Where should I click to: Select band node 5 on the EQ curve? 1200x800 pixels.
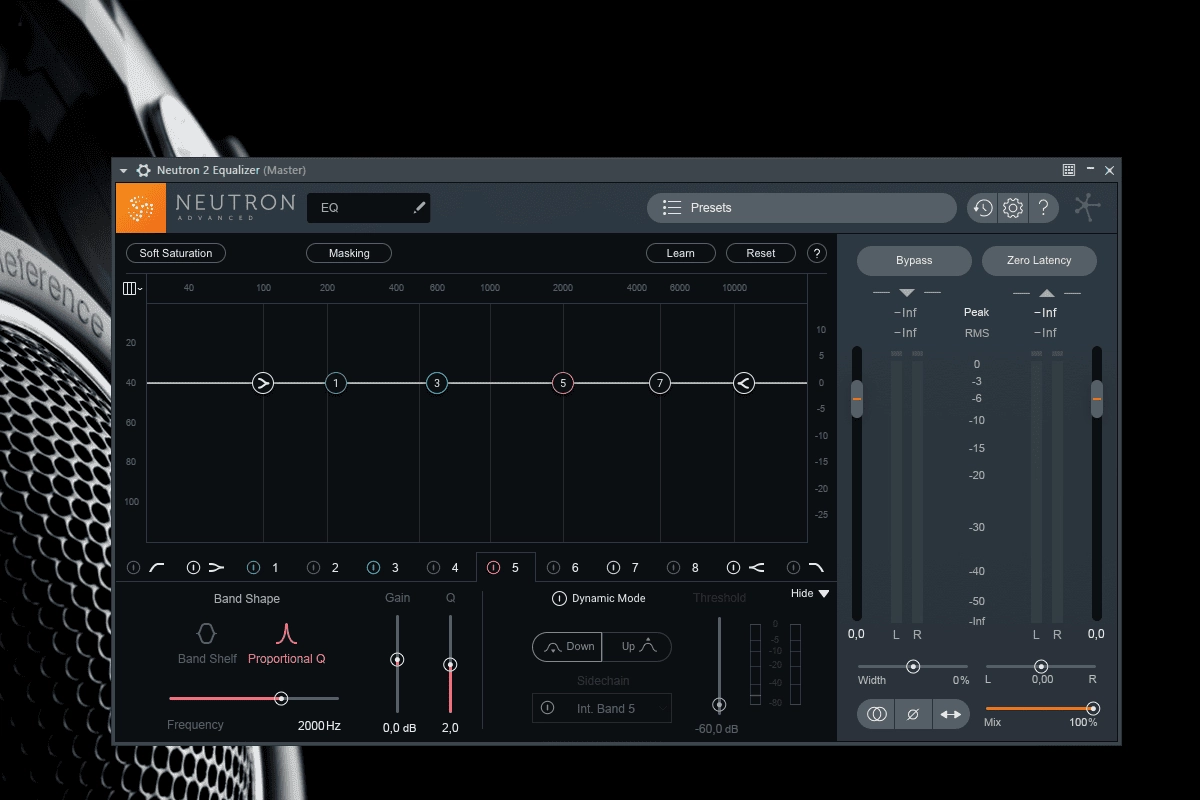563,383
